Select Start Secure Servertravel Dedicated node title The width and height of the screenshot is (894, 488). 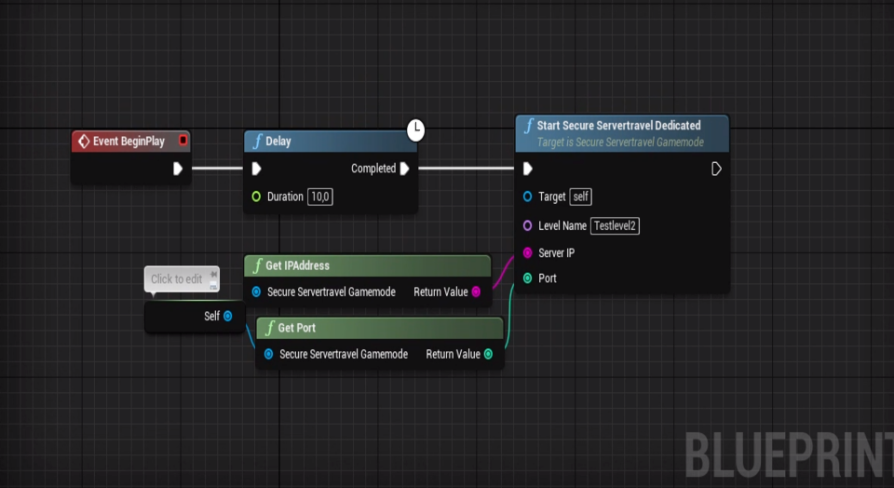point(619,125)
